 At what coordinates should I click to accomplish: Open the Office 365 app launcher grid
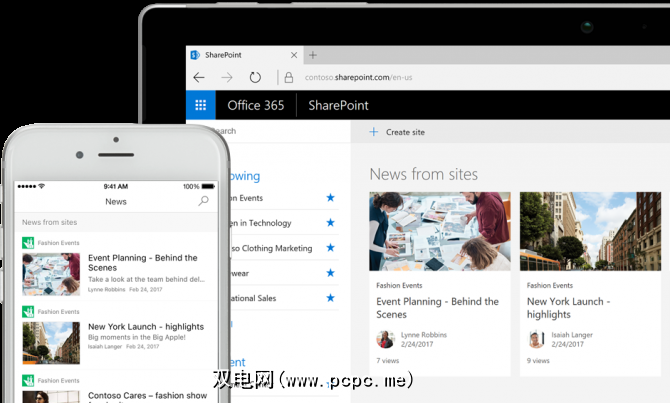[200, 105]
